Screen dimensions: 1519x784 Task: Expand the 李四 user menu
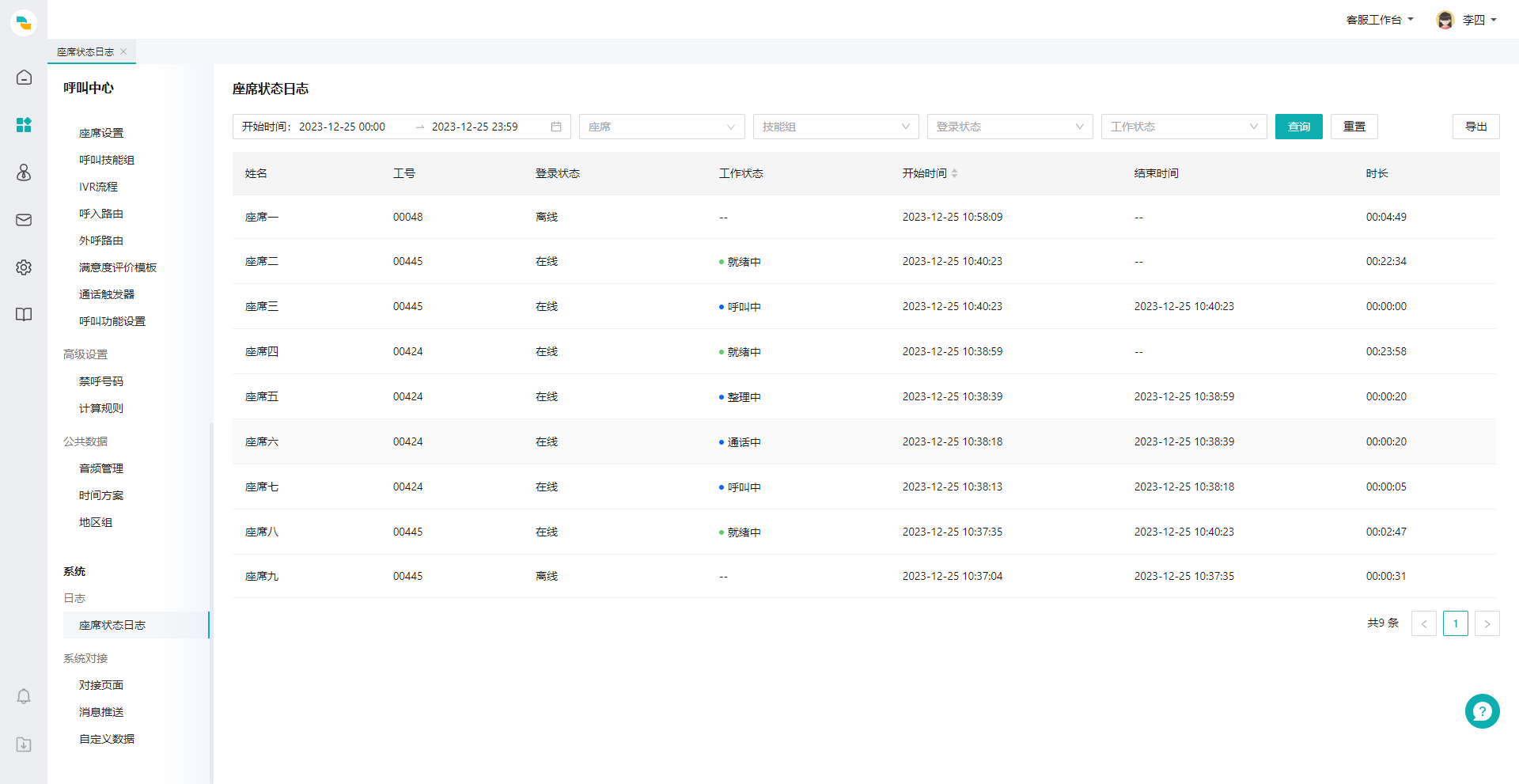coord(1479,20)
